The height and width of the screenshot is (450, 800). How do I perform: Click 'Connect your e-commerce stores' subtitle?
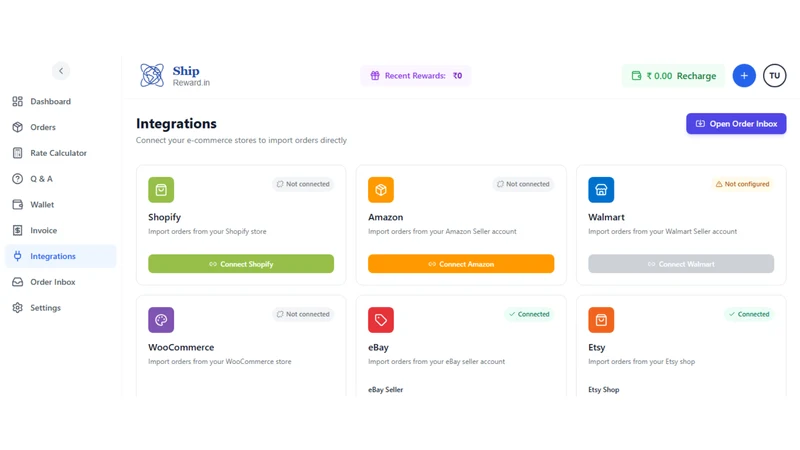tap(241, 140)
